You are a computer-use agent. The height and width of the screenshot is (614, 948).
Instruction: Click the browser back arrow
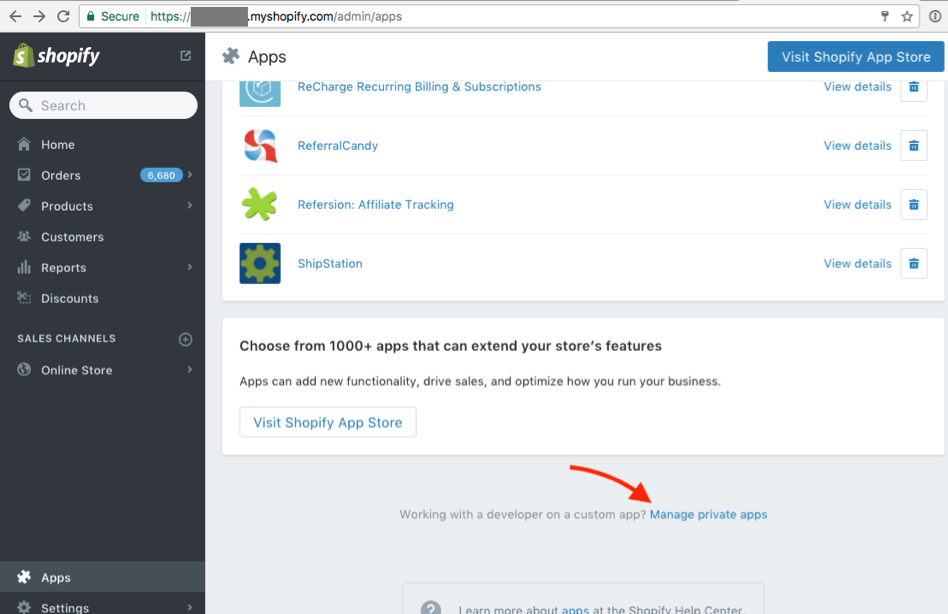point(16,16)
